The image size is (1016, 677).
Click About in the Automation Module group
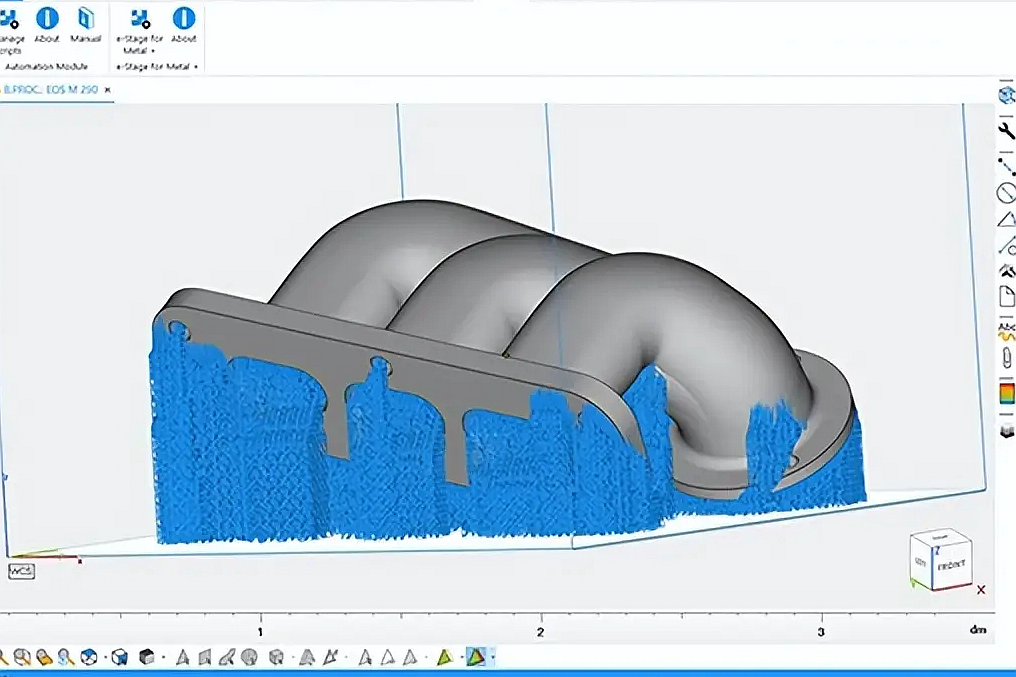(x=47, y=19)
